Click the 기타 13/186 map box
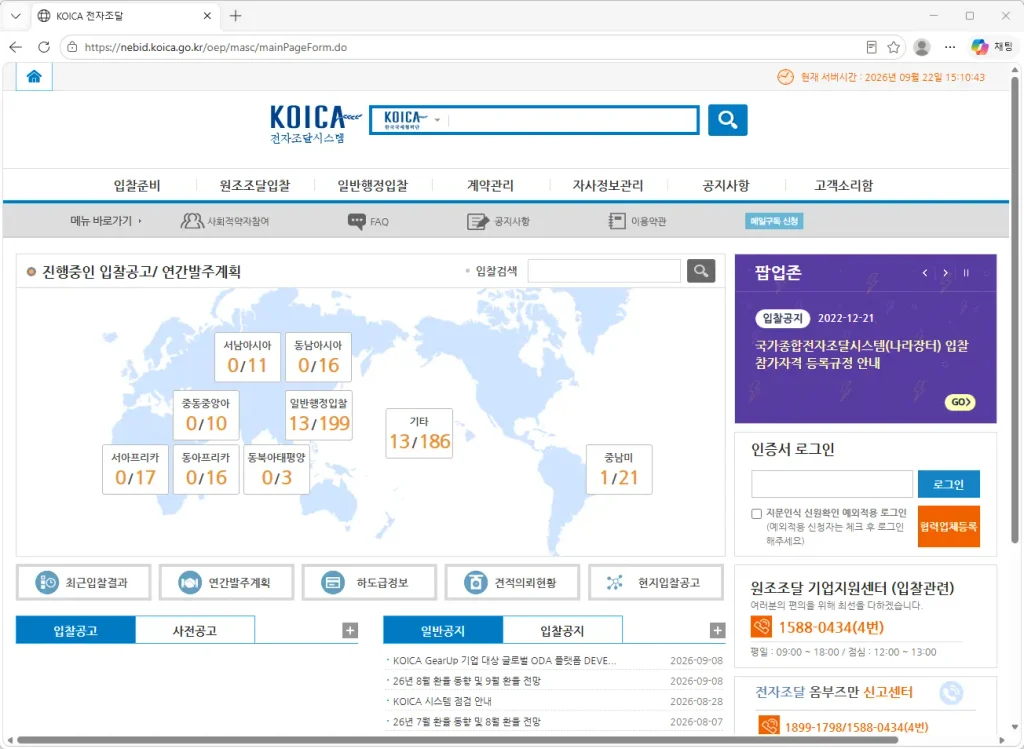The height and width of the screenshot is (749, 1024). 419,434
